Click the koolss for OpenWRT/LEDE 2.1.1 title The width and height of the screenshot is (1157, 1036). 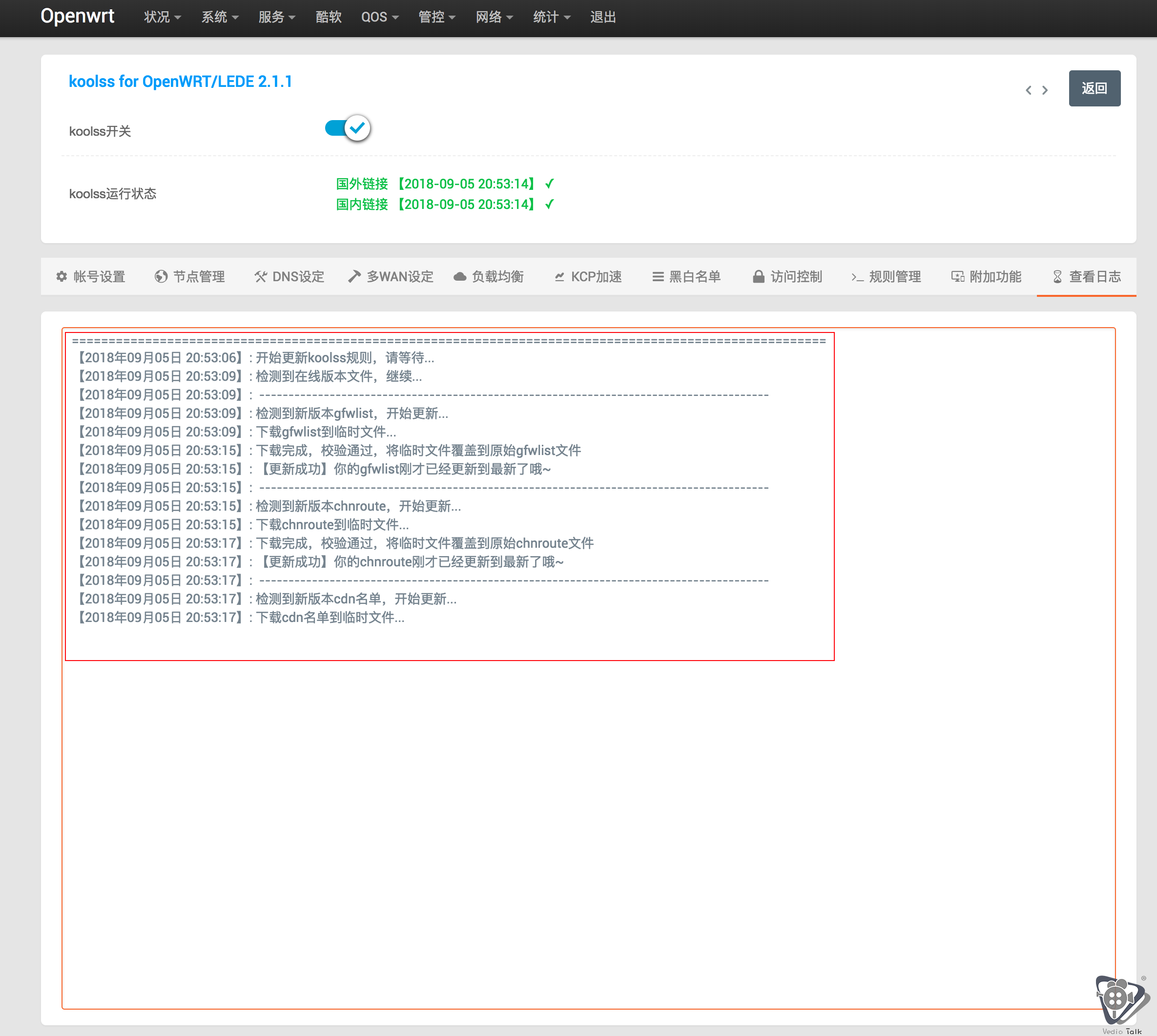click(181, 82)
